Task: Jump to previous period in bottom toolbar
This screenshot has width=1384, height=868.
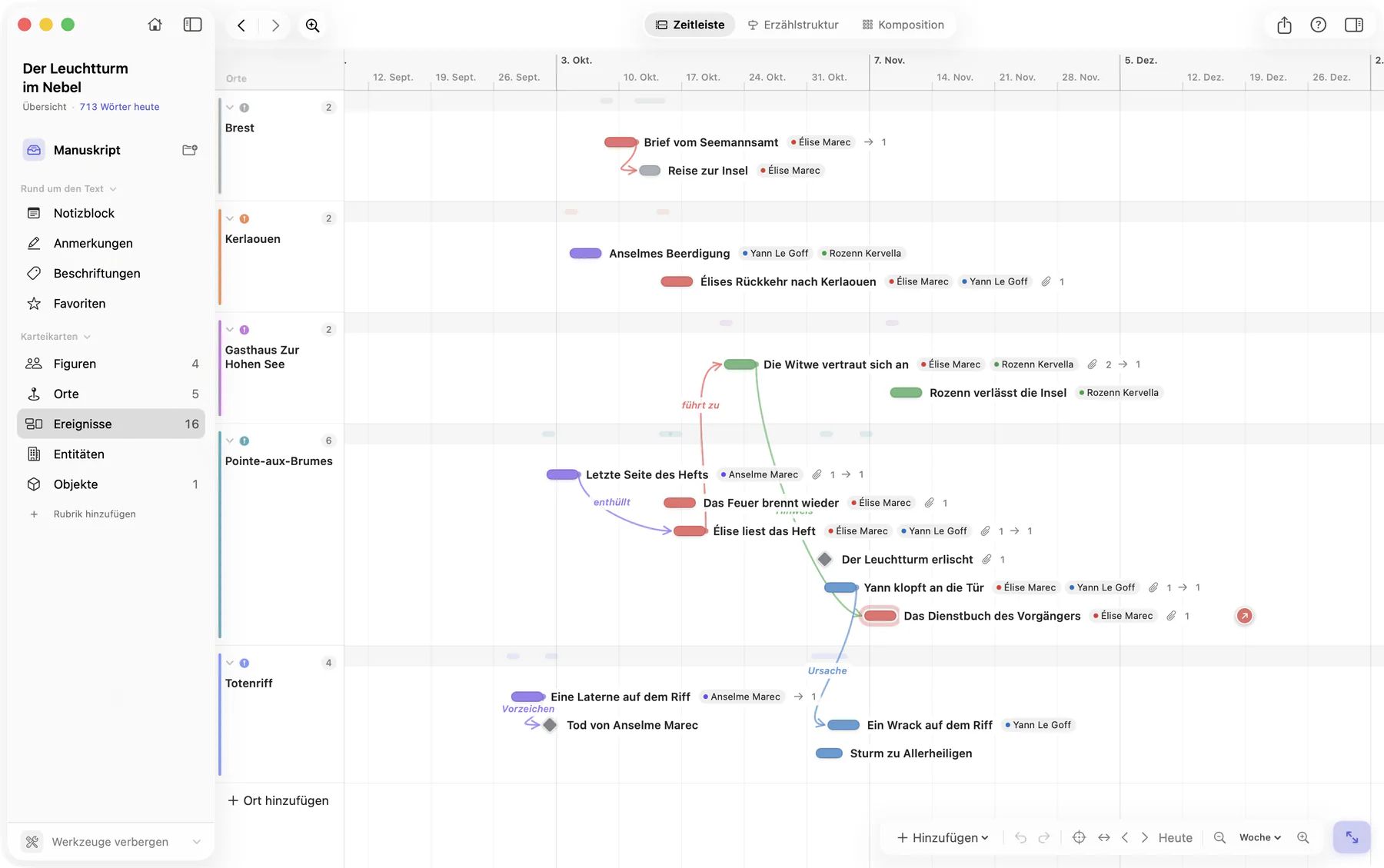Action: tap(1125, 837)
